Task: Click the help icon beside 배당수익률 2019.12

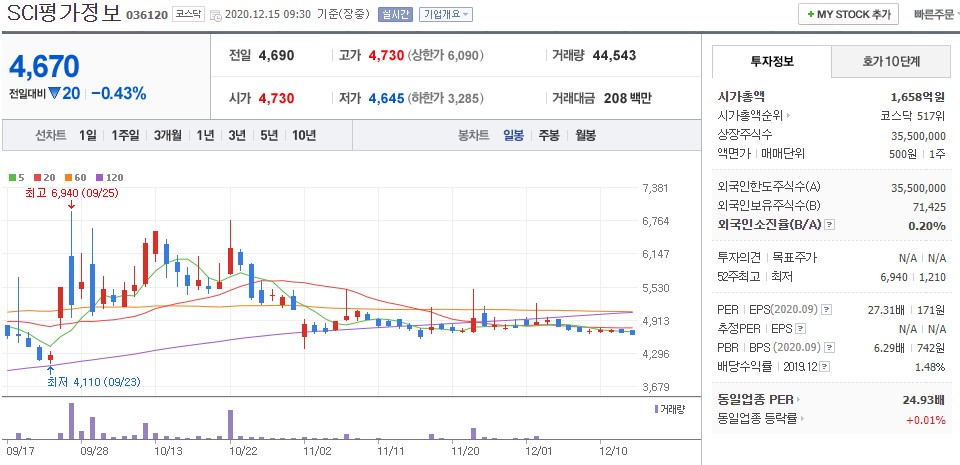Action: tap(825, 367)
